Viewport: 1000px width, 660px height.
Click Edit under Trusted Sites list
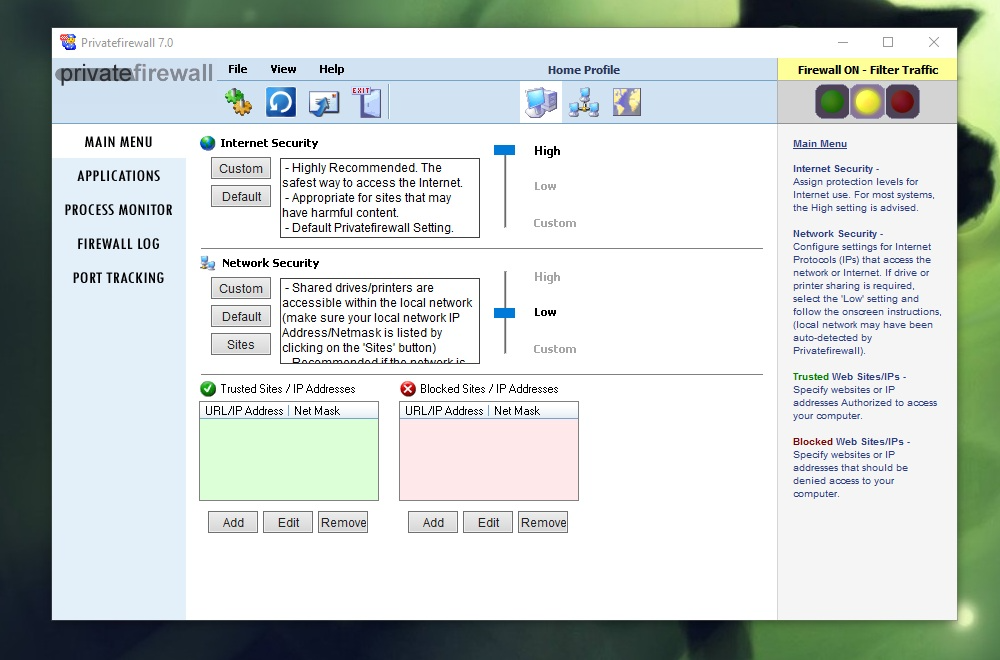(288, 522)
